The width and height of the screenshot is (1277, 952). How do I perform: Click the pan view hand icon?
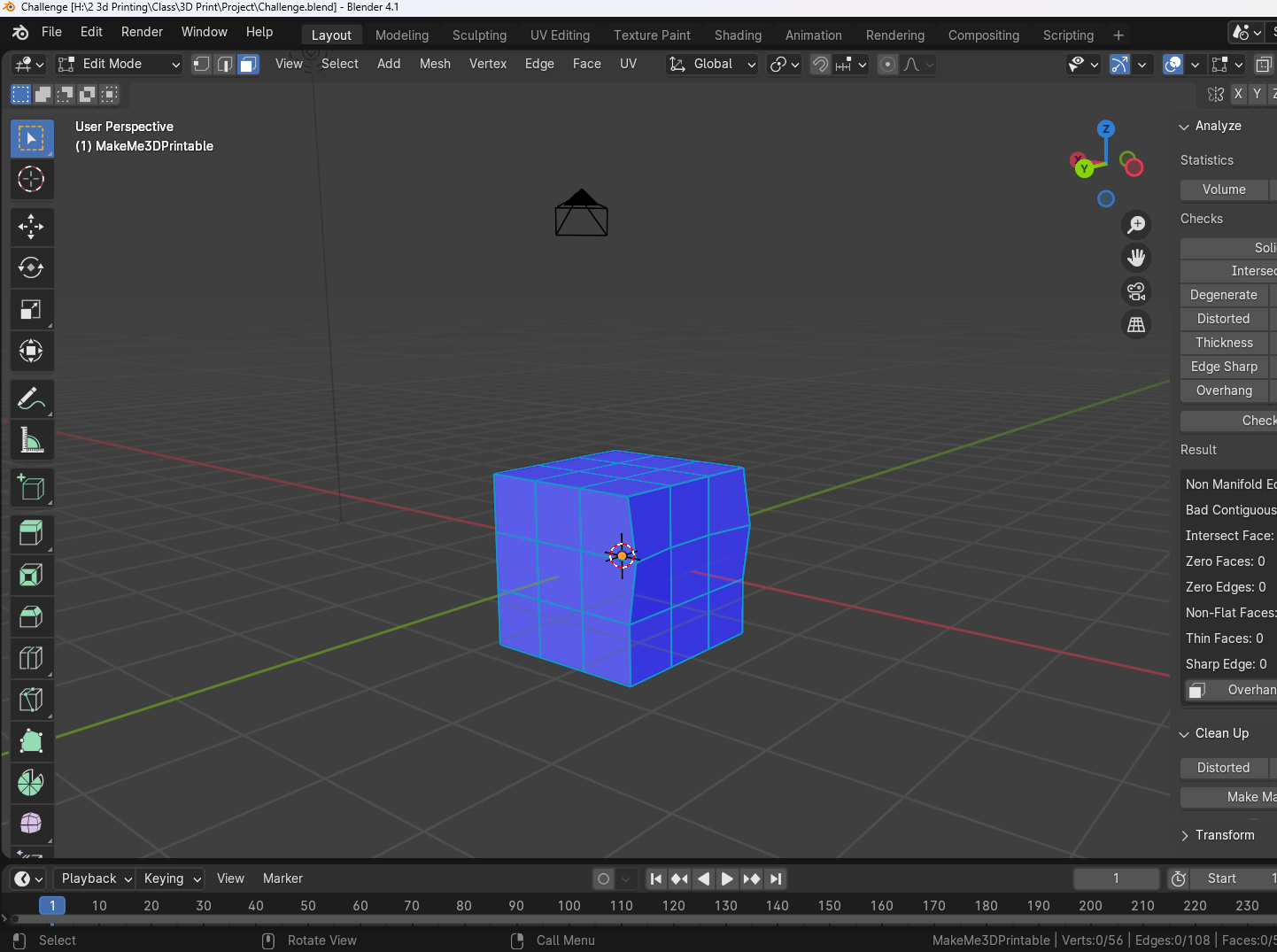click(x=1136, y=258)
